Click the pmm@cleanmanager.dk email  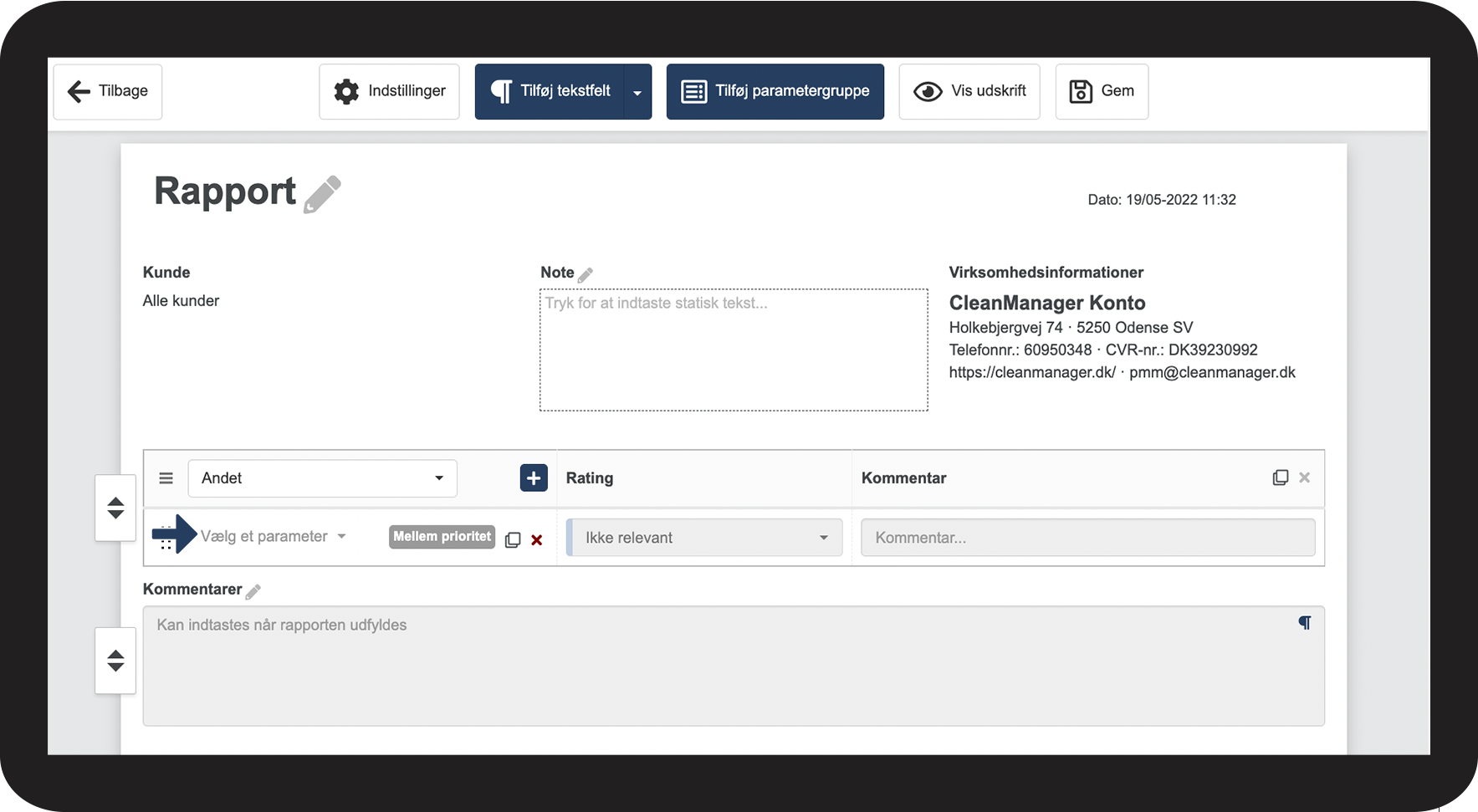[1212, 373]
